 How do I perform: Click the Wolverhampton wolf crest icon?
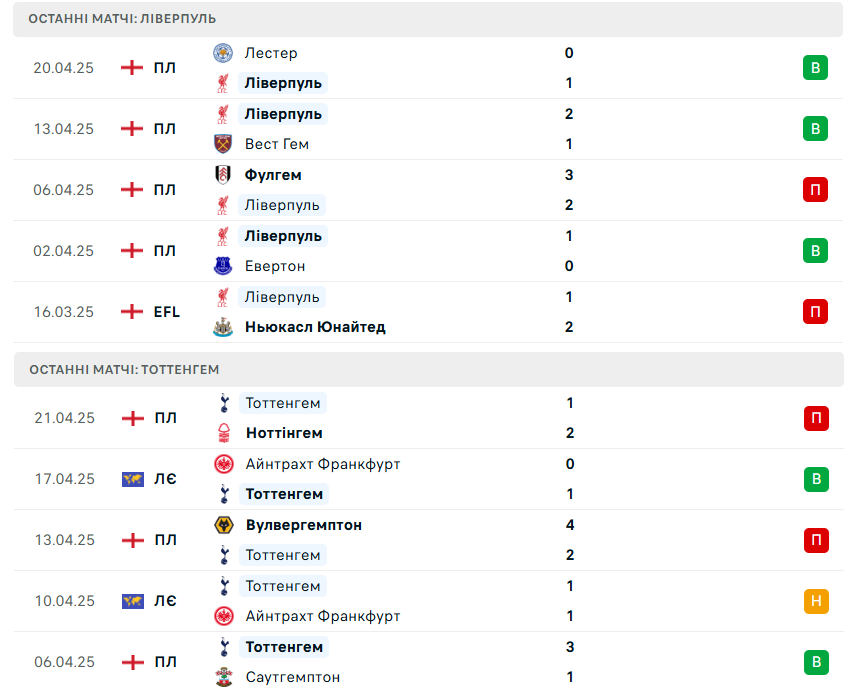tap(224, 525)
